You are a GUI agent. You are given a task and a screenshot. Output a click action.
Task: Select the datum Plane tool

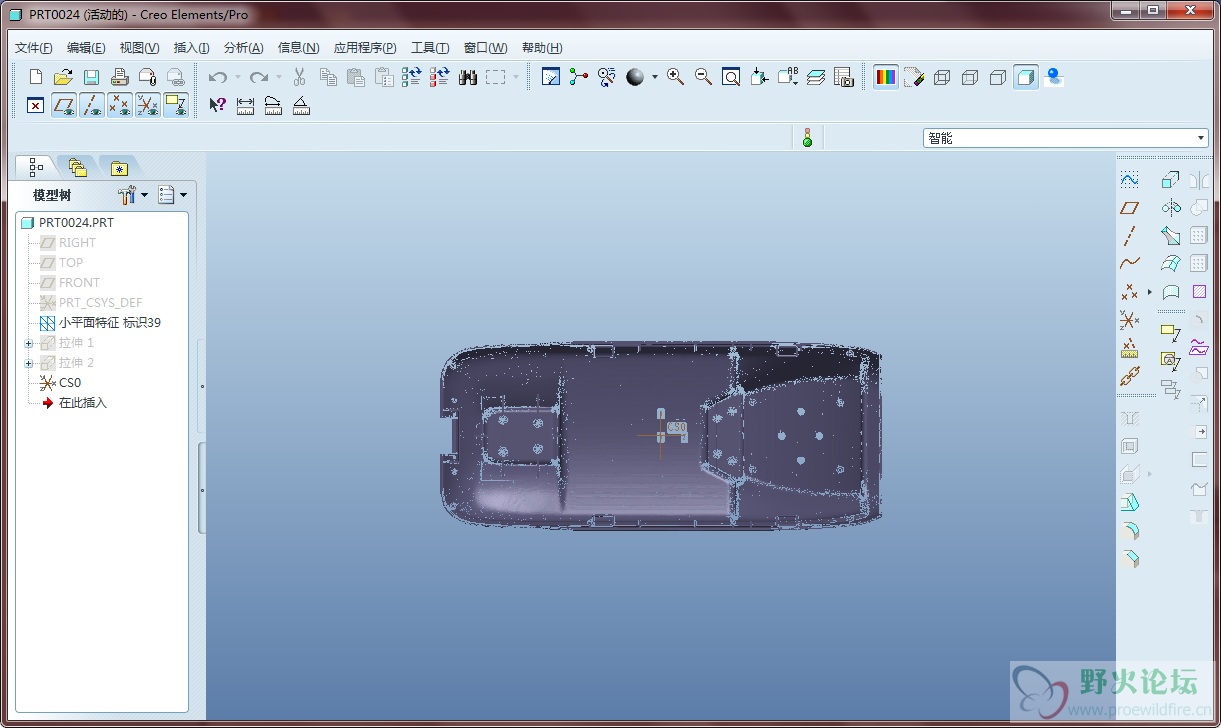click(1129, 208)
